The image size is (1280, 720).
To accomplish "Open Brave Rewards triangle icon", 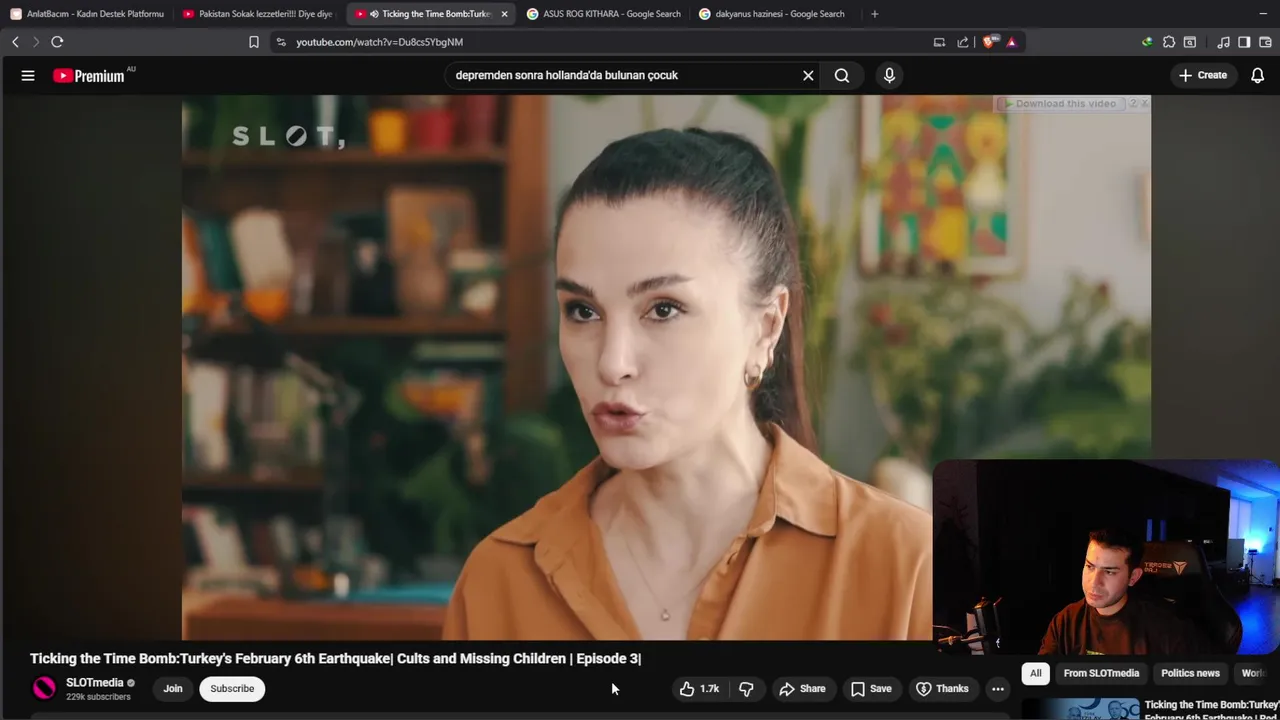I will 1011,42.
